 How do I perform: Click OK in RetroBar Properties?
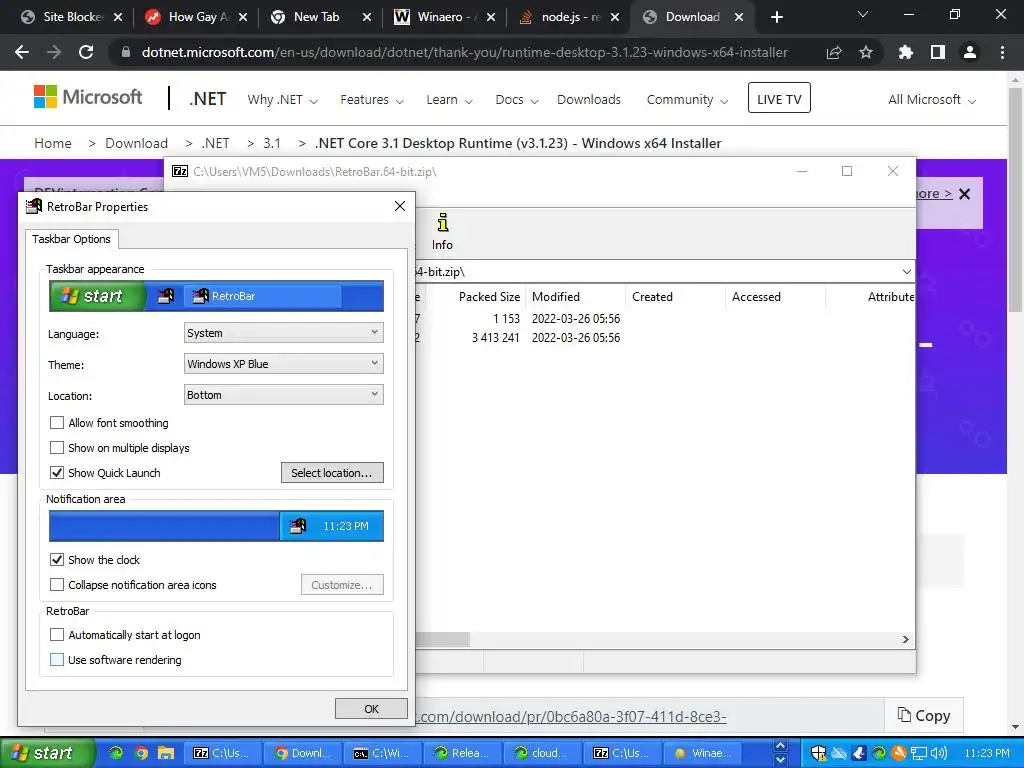click(371, 709)
